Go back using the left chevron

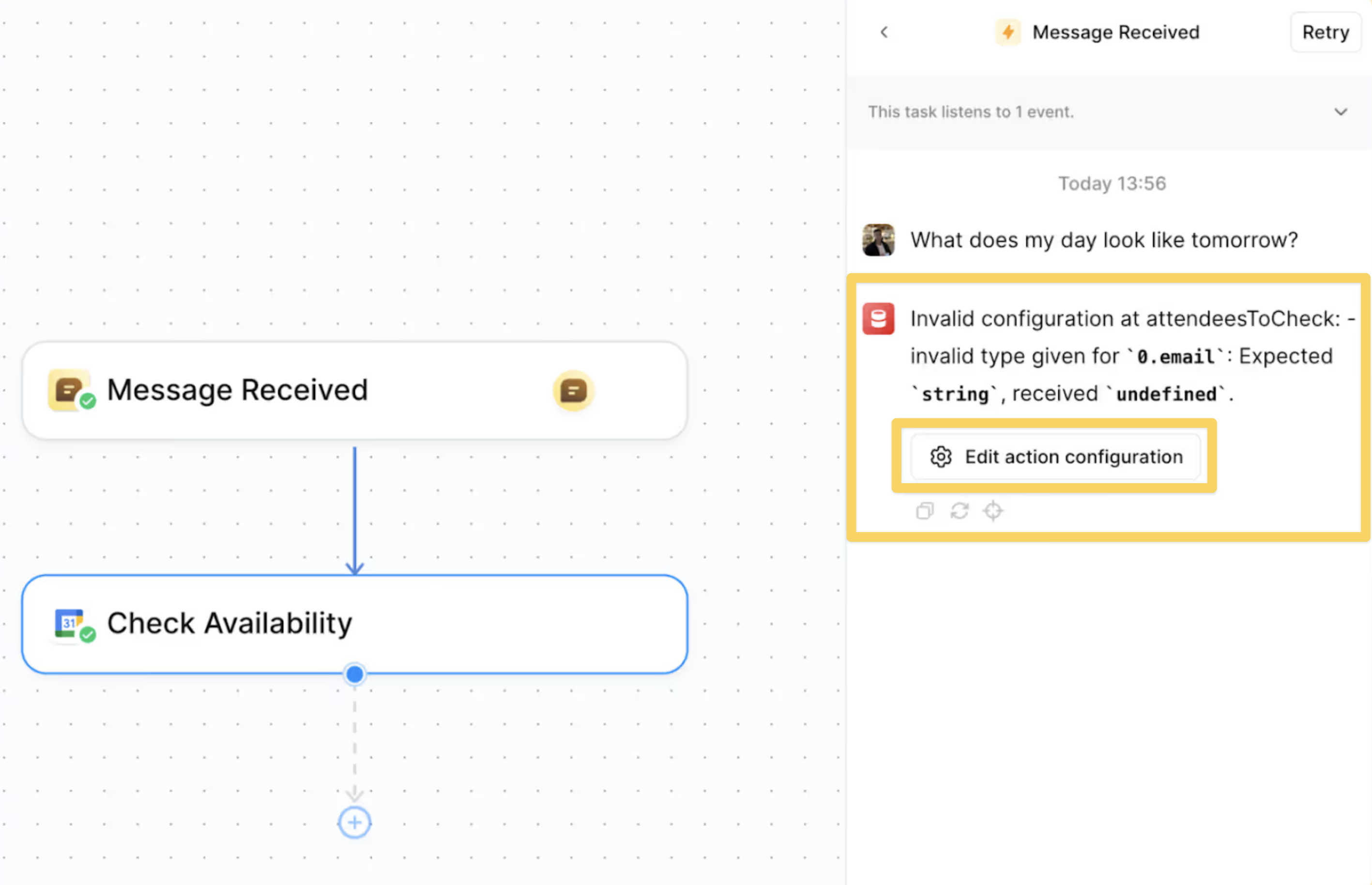pyautogui.click(x=884, y=32)
